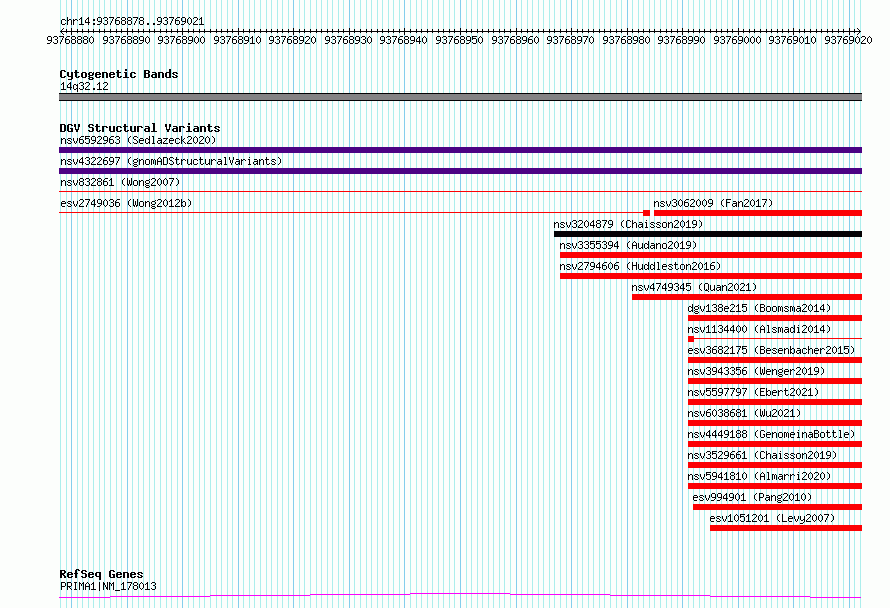Open nsv3204879 (Chaisson2019) variant label
890x608 pixels.
pyautogui.click(x=628, y=224)
